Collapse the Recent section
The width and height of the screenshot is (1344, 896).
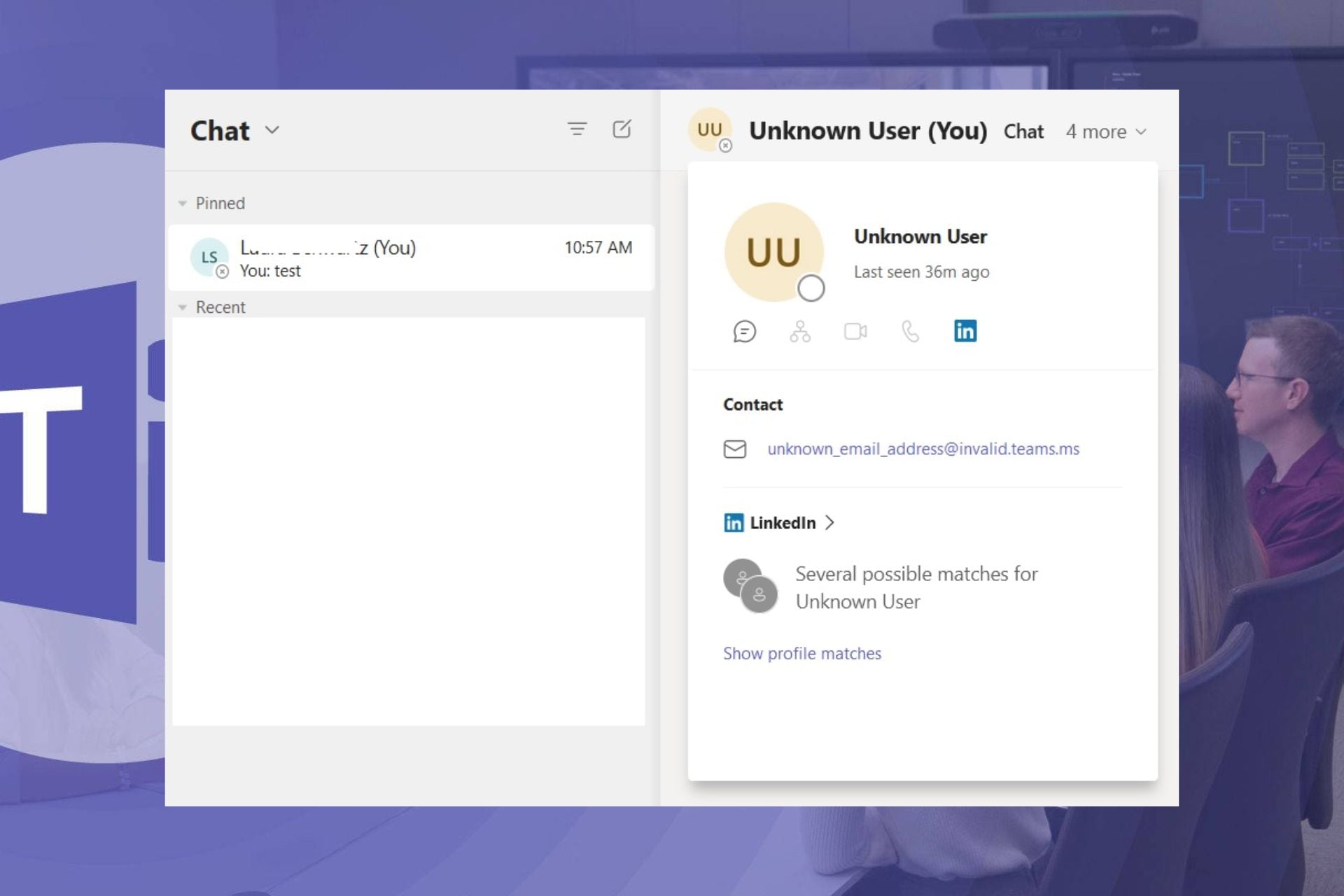pos(183,307)
